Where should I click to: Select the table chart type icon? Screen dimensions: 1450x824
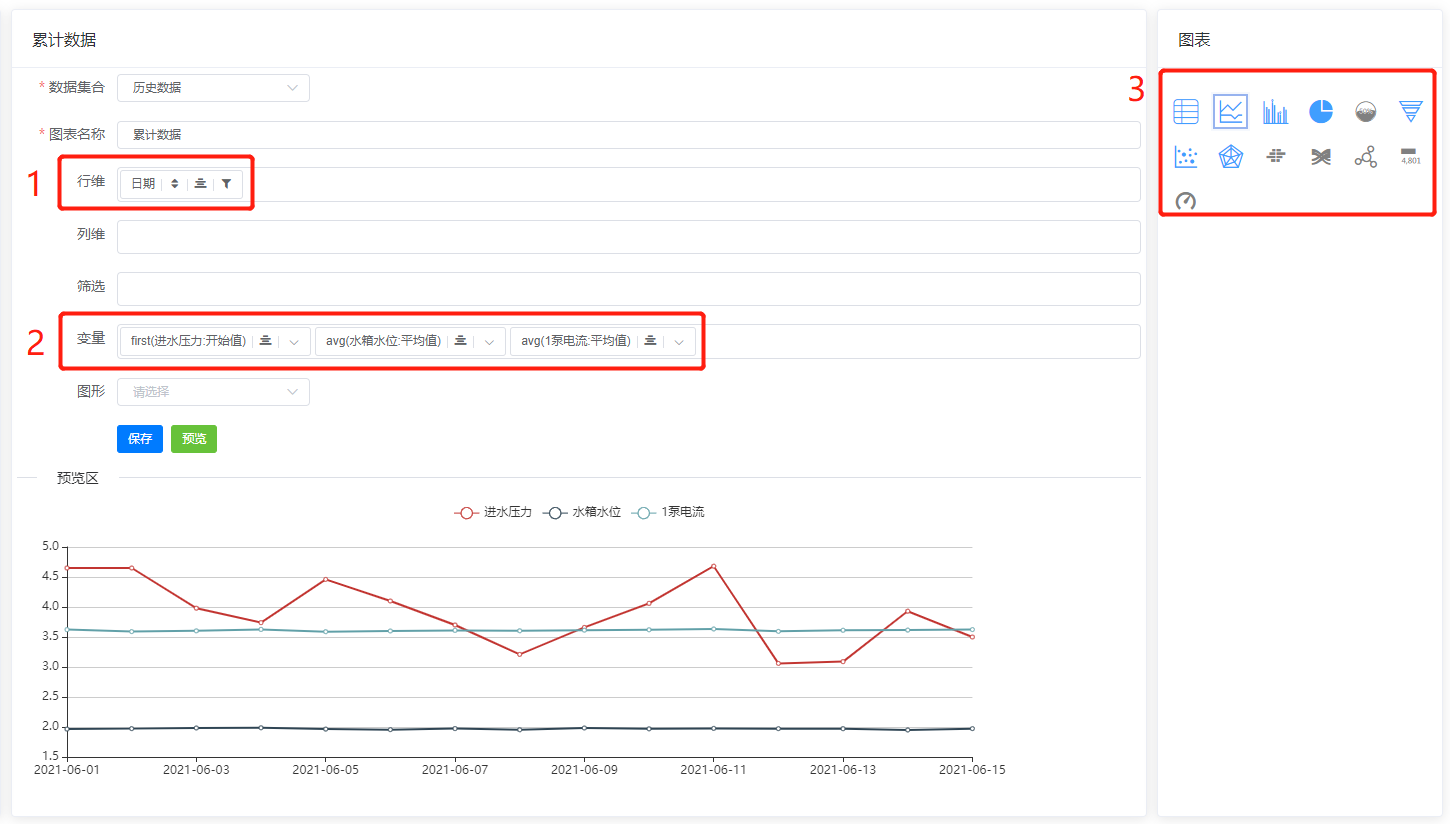1185,112
